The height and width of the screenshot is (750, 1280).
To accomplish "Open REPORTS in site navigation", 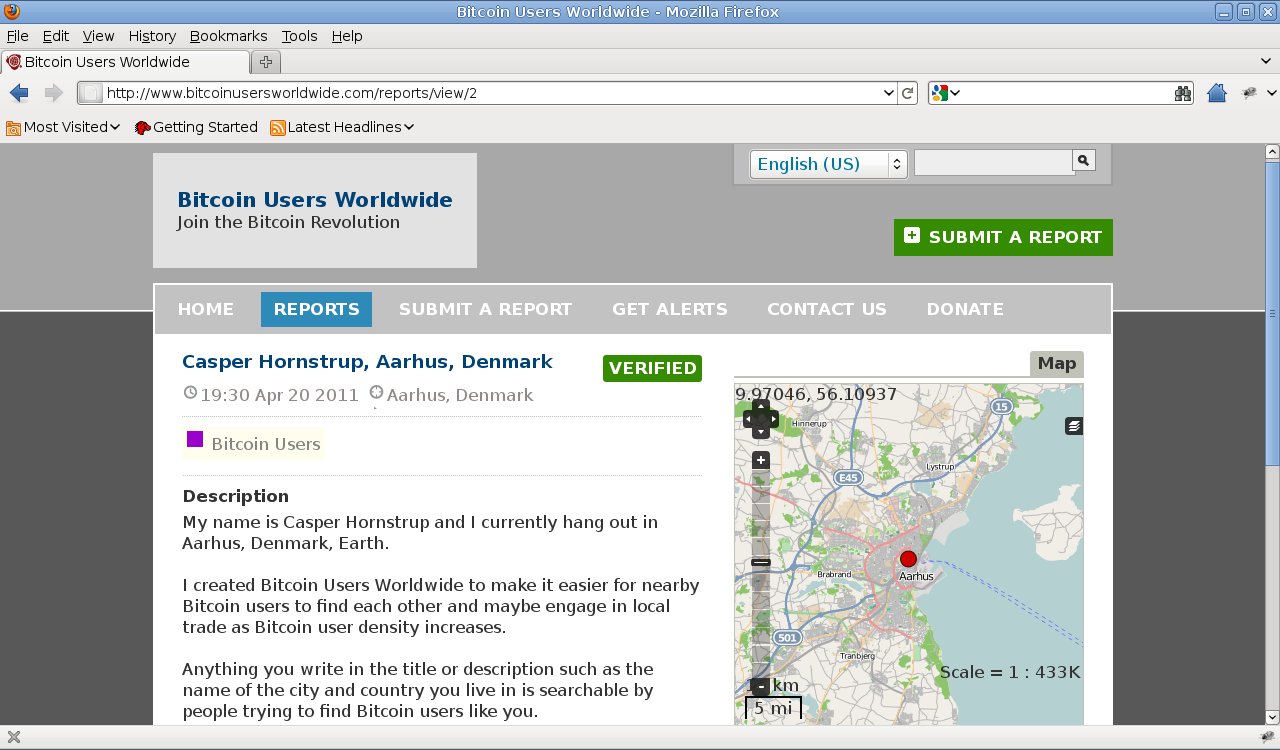I will (x=316, y=309).
